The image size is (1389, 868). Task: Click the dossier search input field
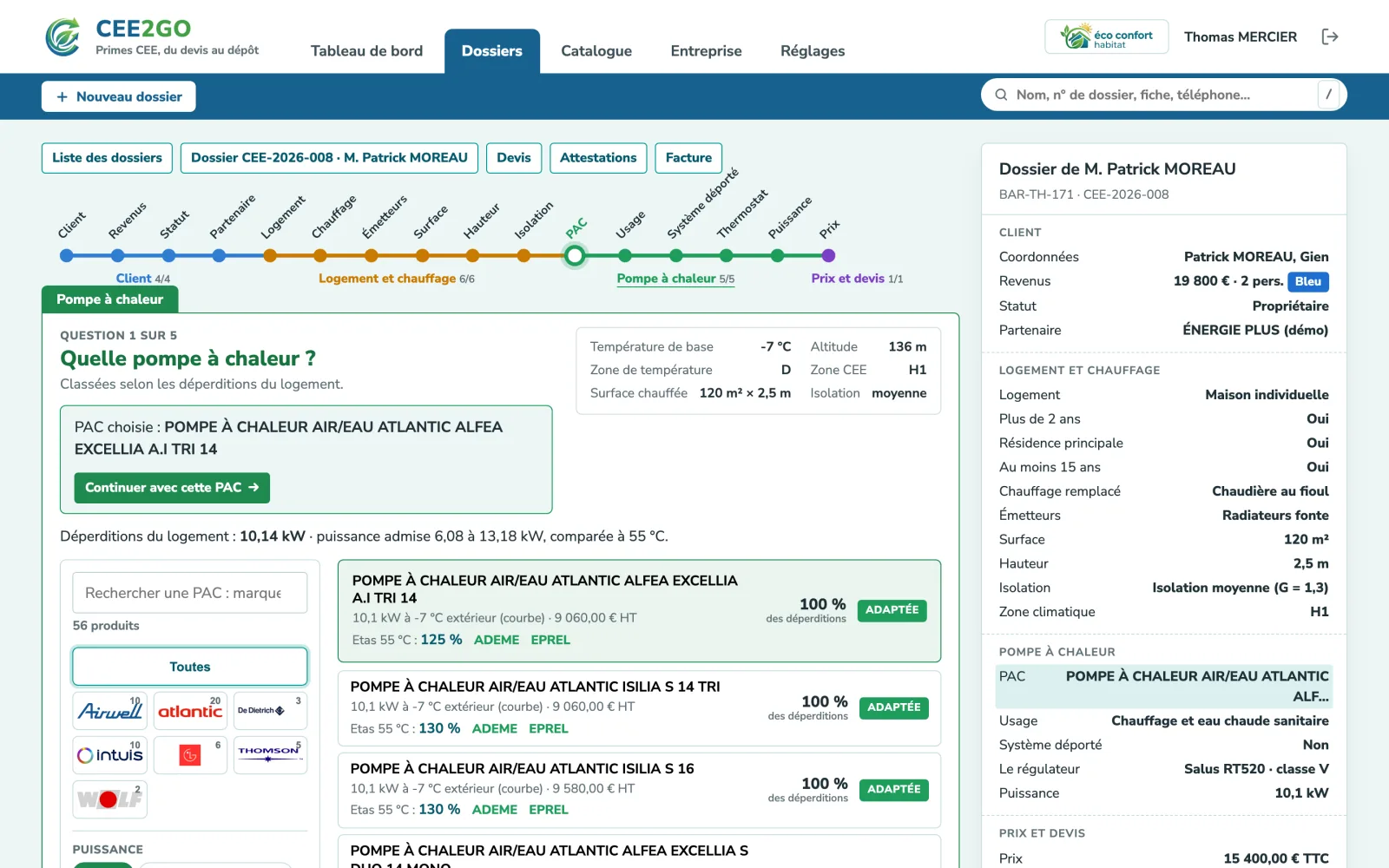point(1163,95)
